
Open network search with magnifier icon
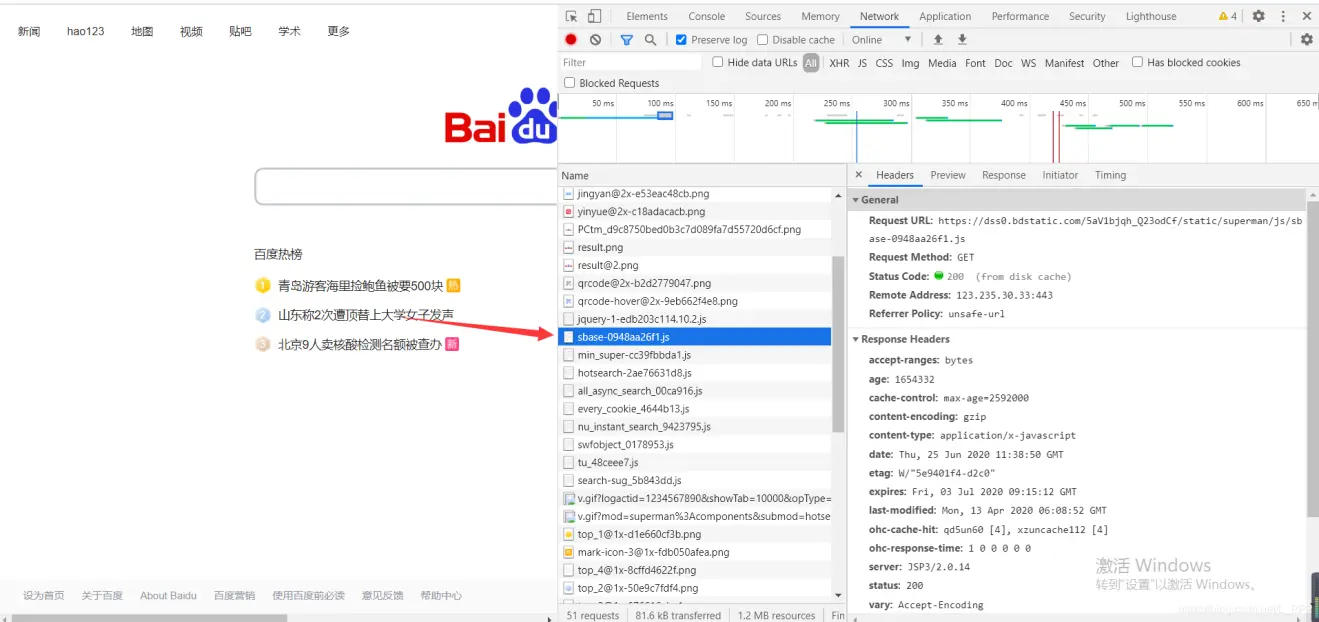coord(650,40)
